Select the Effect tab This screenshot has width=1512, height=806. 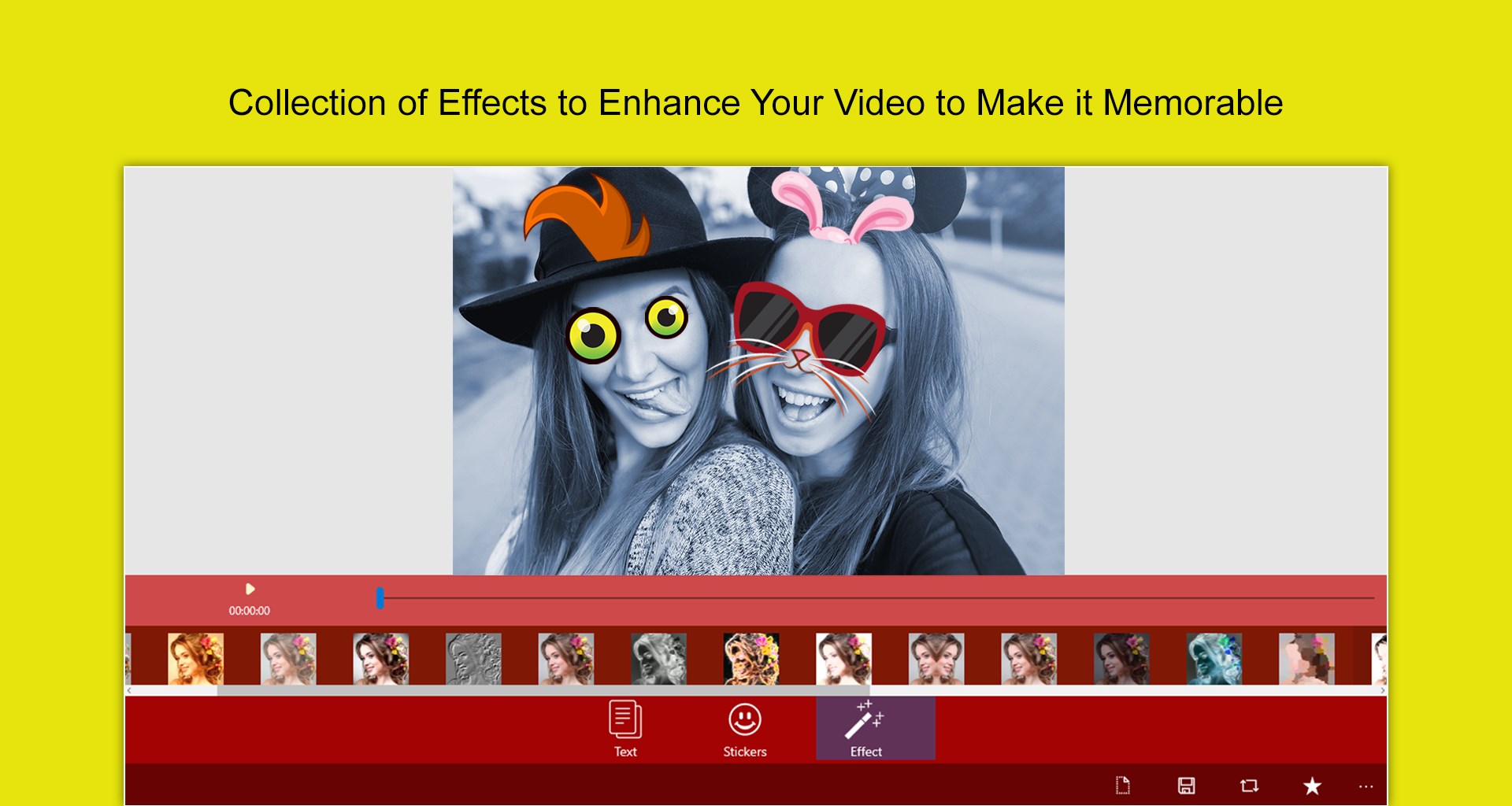pos(875,728)
